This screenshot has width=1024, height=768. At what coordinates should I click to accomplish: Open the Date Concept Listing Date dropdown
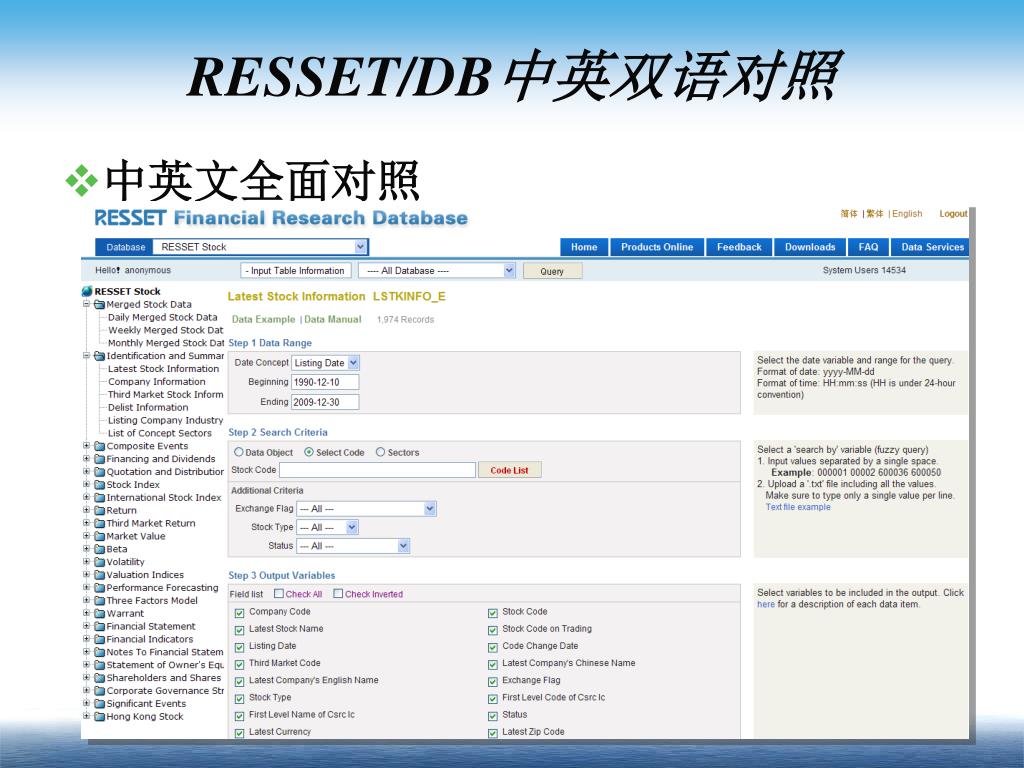click(x=353, y=362)
